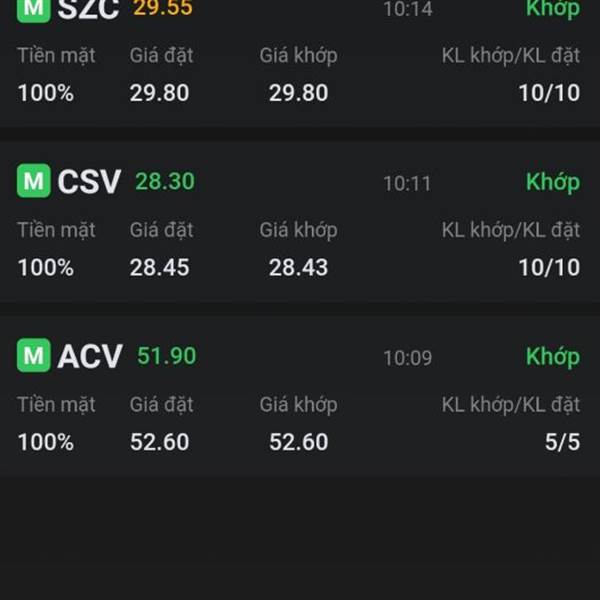Tap the Khớp status on the SZC order

coord(552,9)
